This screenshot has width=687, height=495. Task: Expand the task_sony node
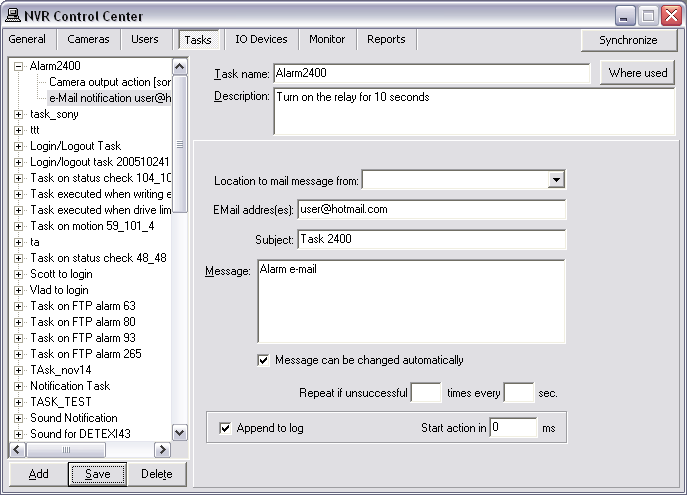point(18,114)
